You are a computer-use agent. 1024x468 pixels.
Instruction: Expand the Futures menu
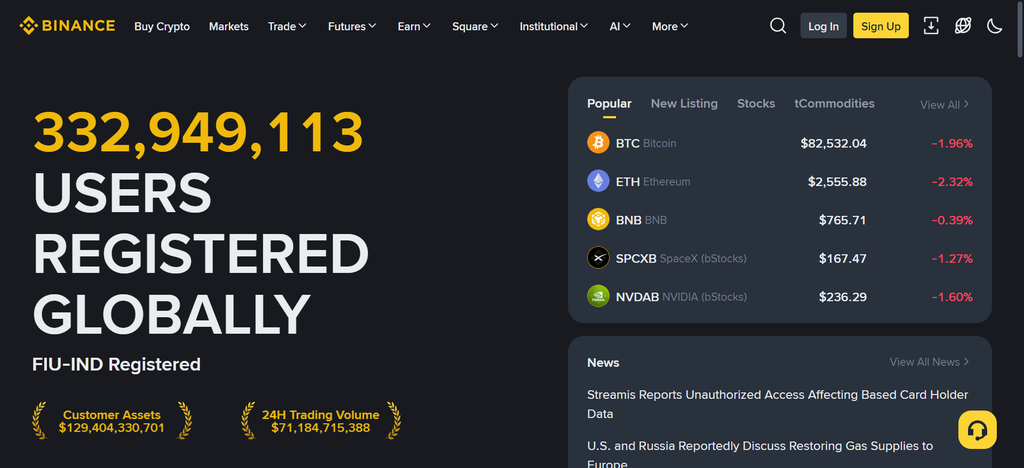(352, 26)
